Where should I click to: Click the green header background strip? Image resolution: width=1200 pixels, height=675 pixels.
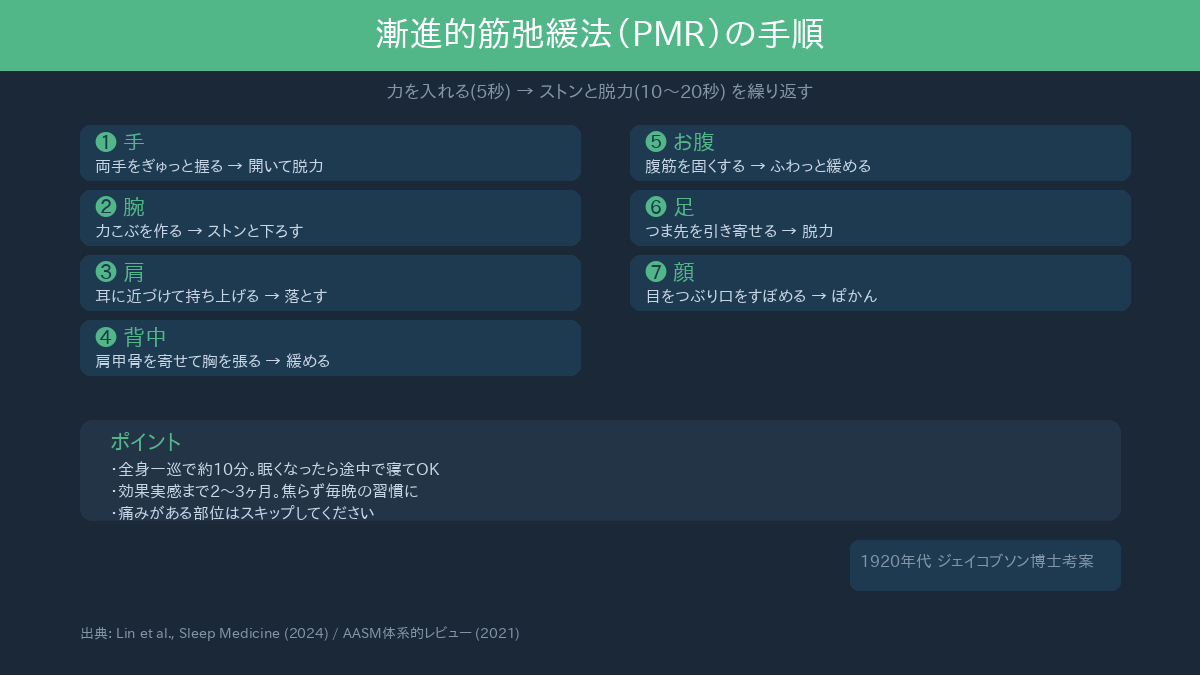600,33
